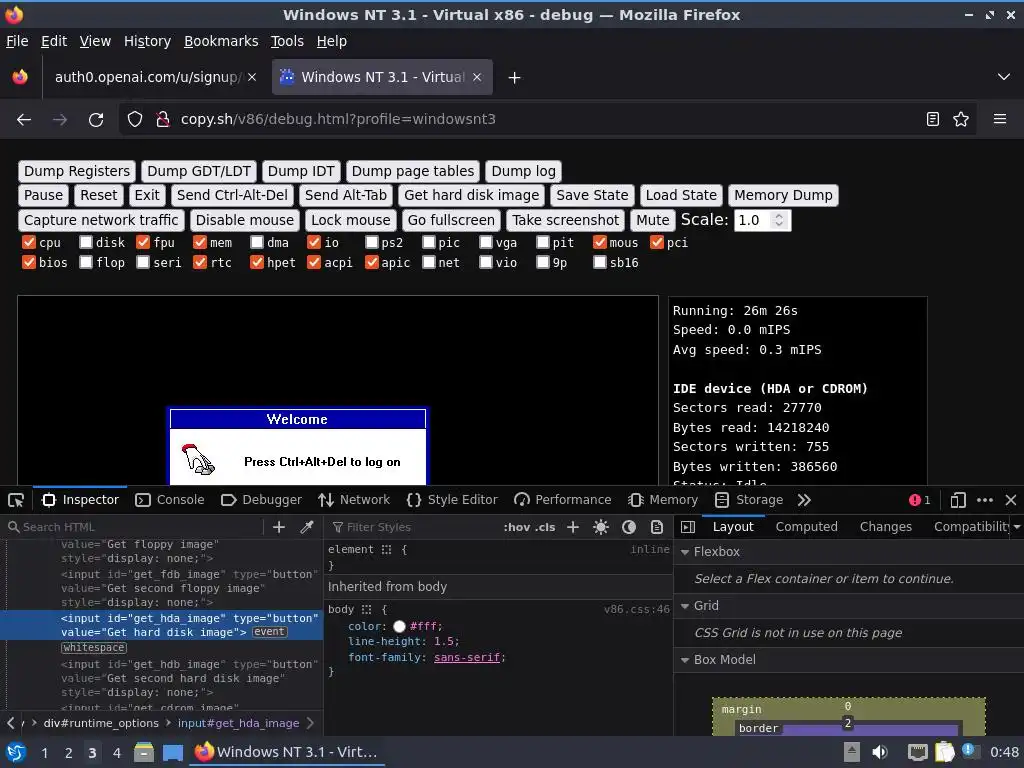Open the Memory devtools tab

pyautogui.click(x=663, y=500)
